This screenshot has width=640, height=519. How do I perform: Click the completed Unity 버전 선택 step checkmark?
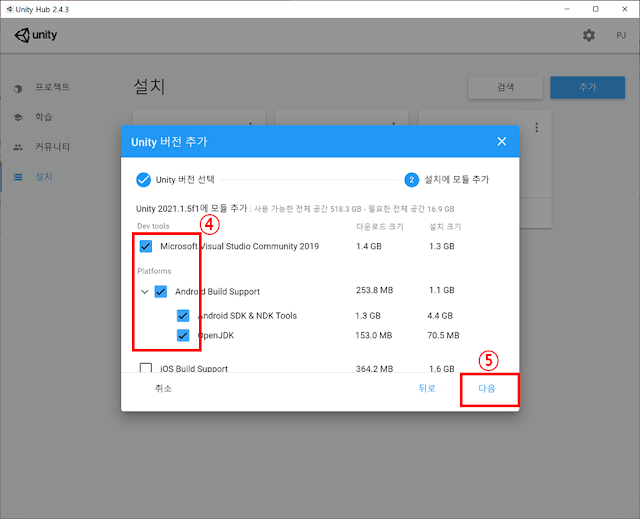(x=143, y=180)
